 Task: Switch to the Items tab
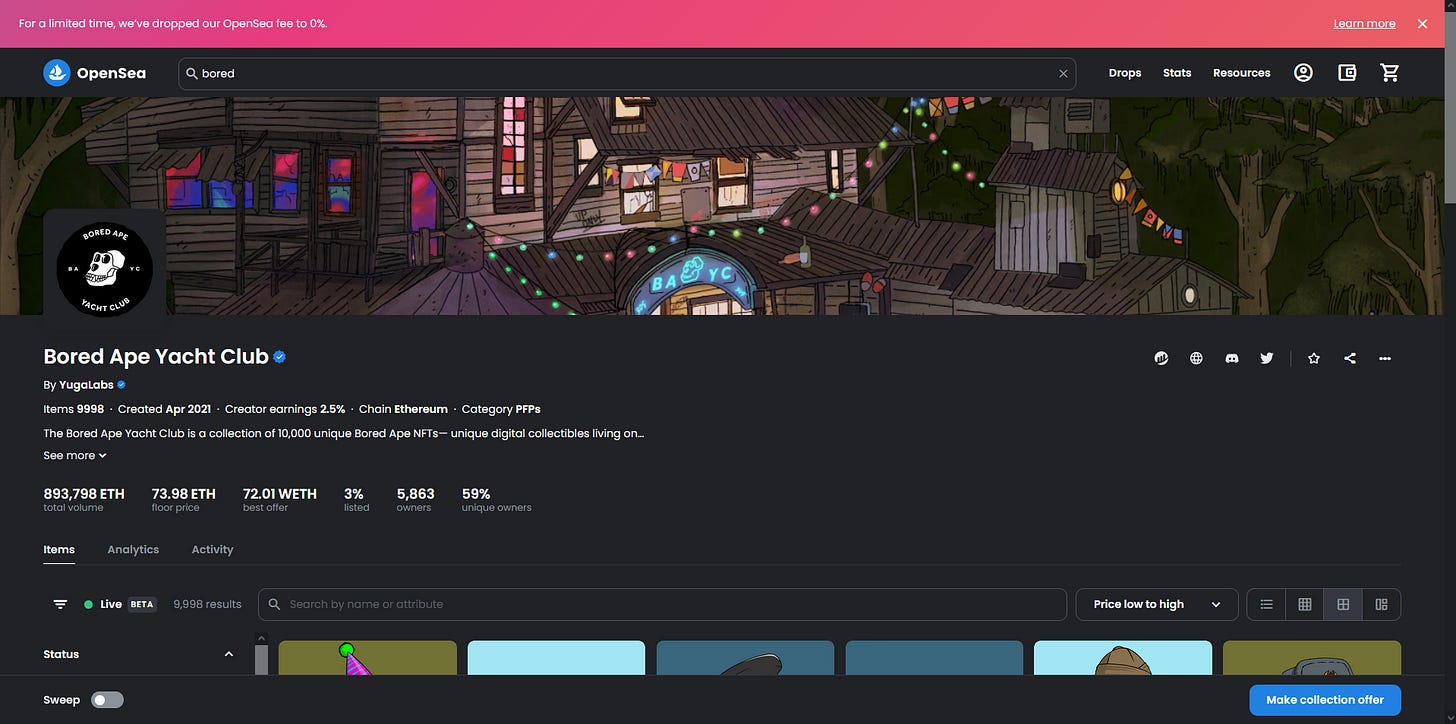59,549
